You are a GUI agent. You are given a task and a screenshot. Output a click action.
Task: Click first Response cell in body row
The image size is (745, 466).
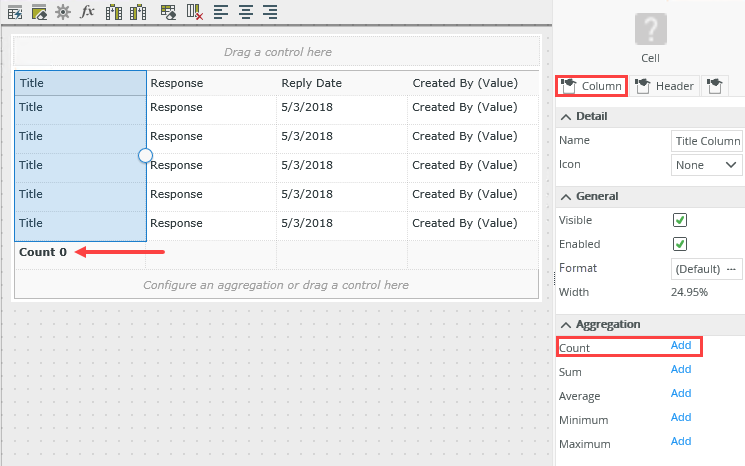[211, 110]
